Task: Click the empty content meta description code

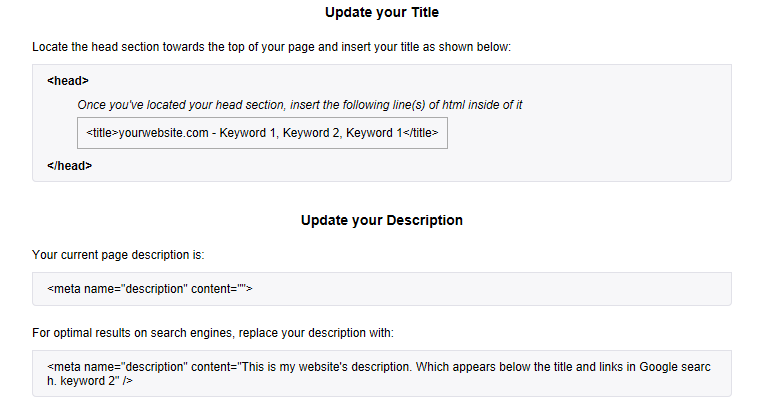Action: pyautogui.click(x=150, y=289)
